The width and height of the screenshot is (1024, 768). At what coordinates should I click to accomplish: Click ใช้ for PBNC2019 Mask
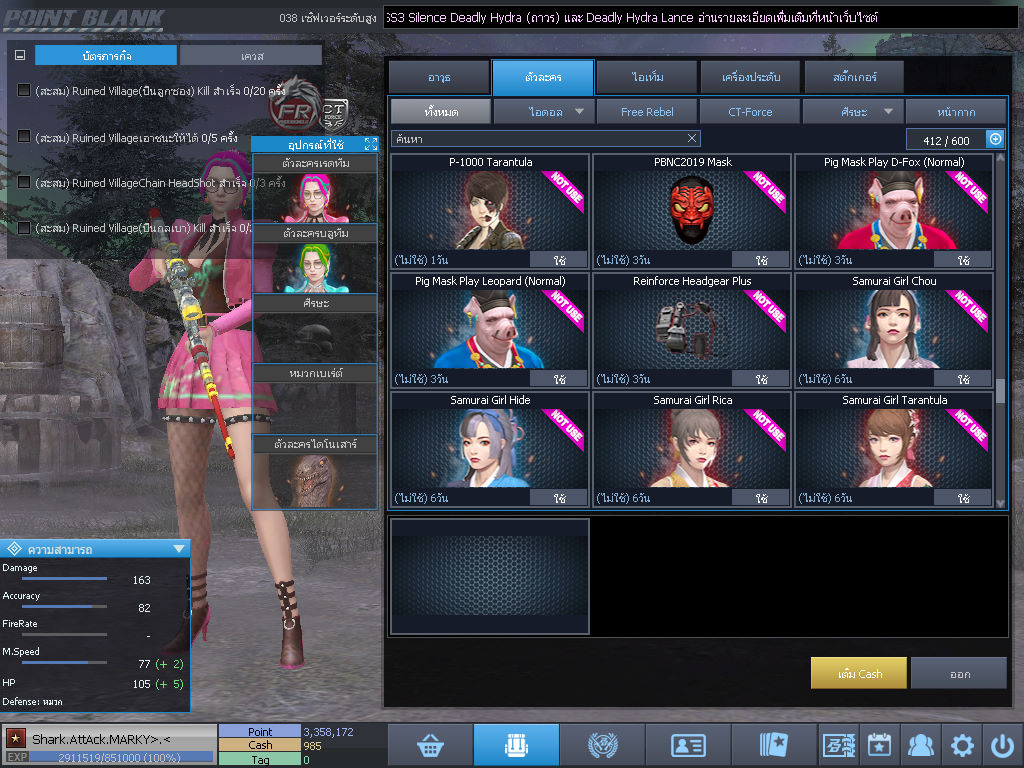point(761,260)
